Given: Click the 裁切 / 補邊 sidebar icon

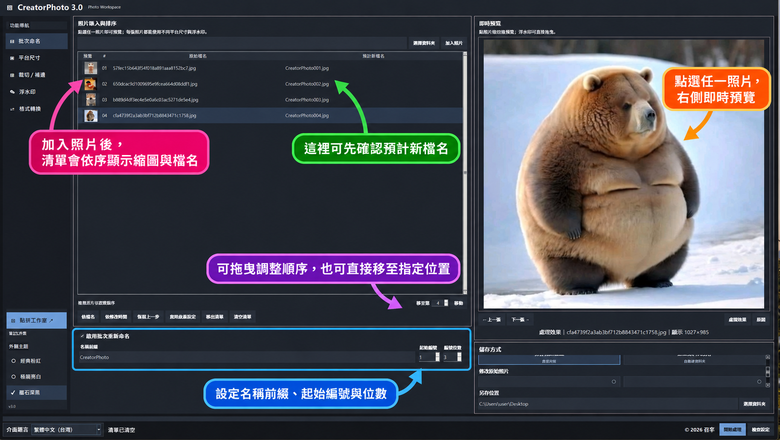Looking at the screenshot, I should point(12,75).
